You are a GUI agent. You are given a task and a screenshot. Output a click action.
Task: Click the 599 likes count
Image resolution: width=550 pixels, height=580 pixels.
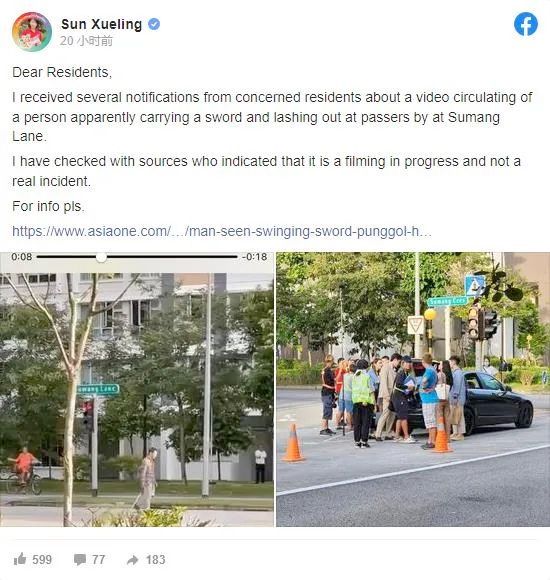coord(42,560)
